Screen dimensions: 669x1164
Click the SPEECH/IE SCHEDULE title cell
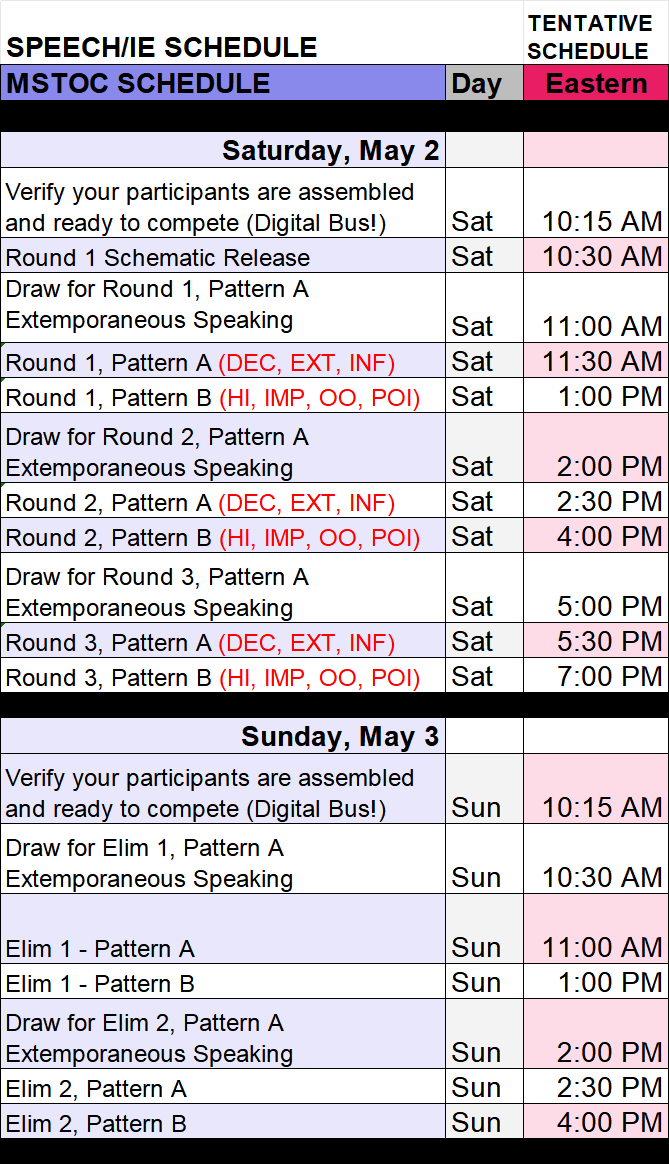point(162,47)
